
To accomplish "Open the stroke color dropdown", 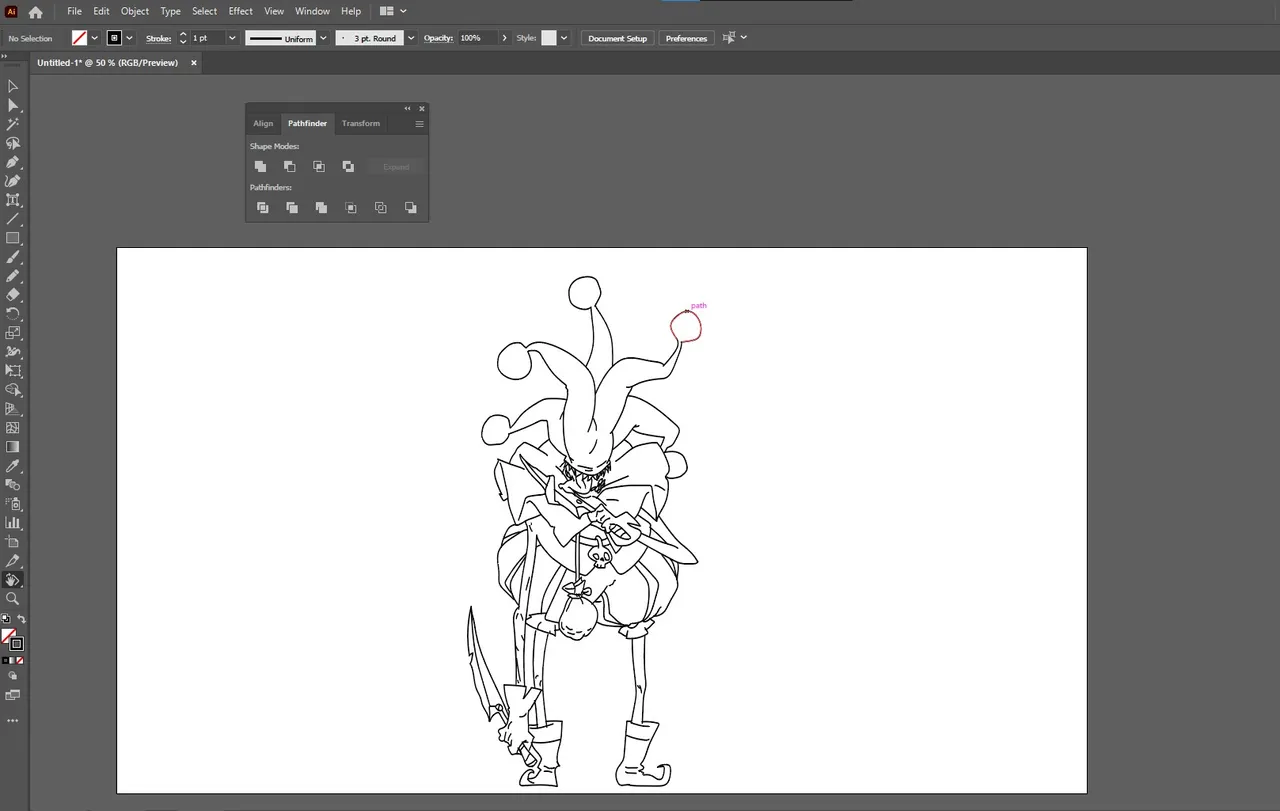I will pyautogui.click(x=129, y=38).
